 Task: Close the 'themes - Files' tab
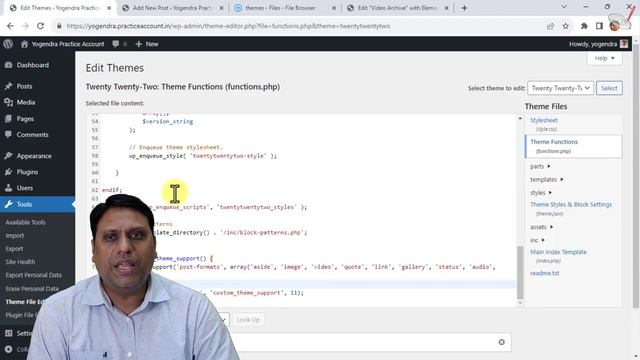click(x=333, y=8)
